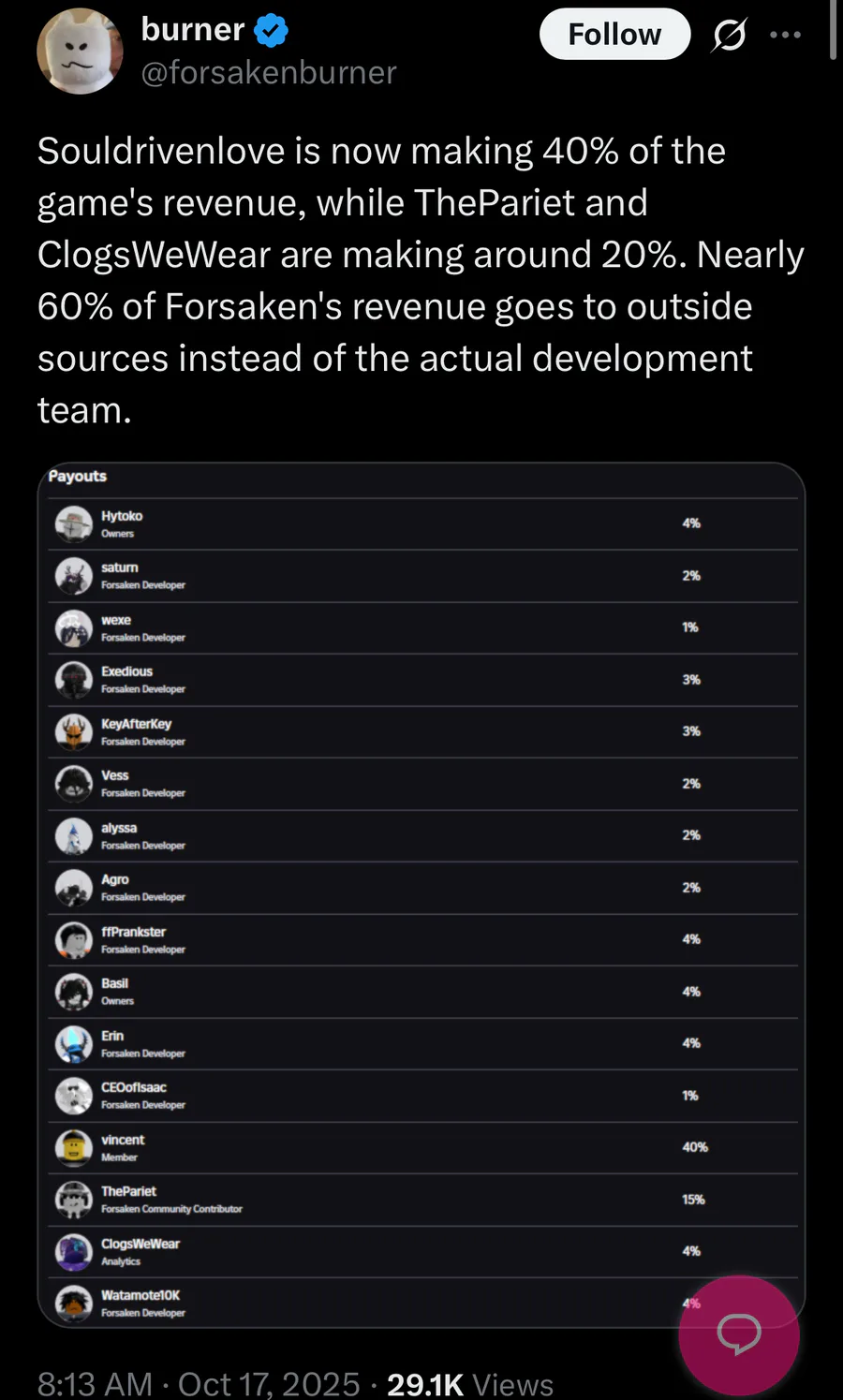The height and width of the screenshot is (1400, 843).
Task: Click the burner display name
Action: tap(192, 30)
